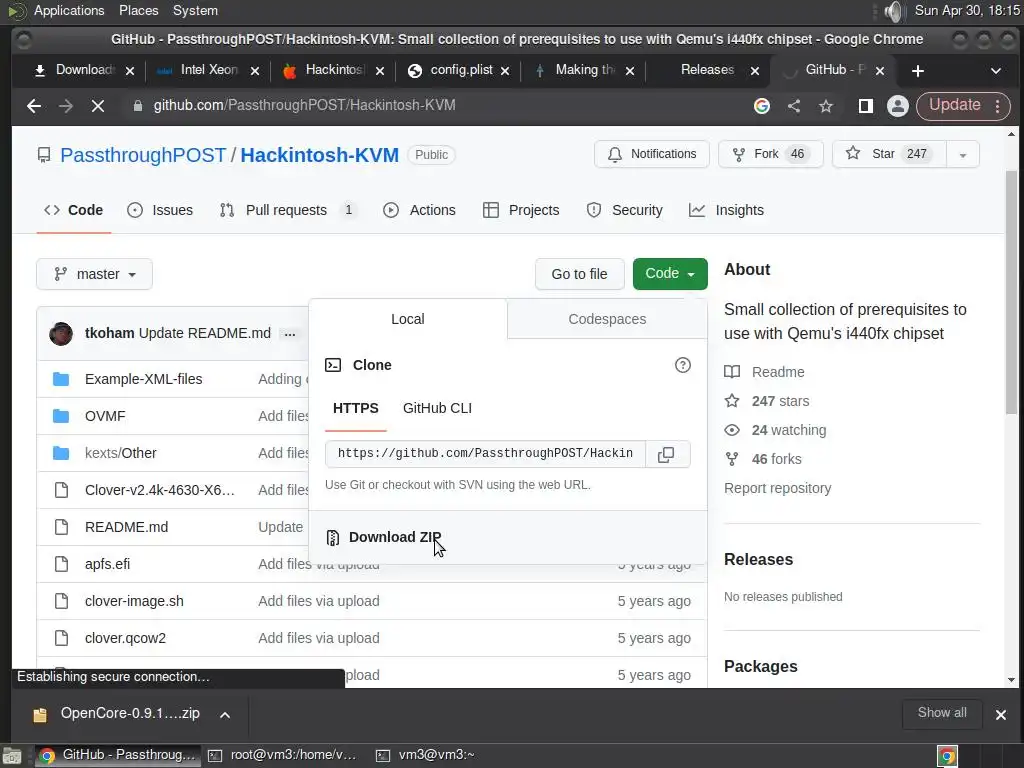Close the Intel Xeon tab
The image size is (1024, 768).
[255, 71]
